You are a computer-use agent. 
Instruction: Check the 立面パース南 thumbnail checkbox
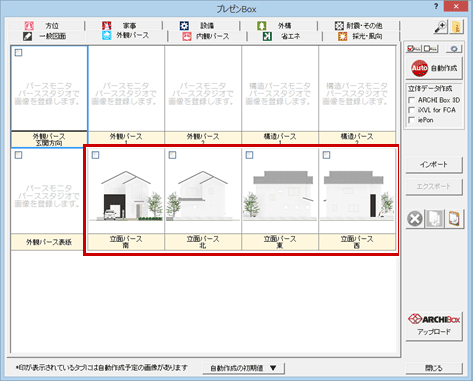click(95, 155)
